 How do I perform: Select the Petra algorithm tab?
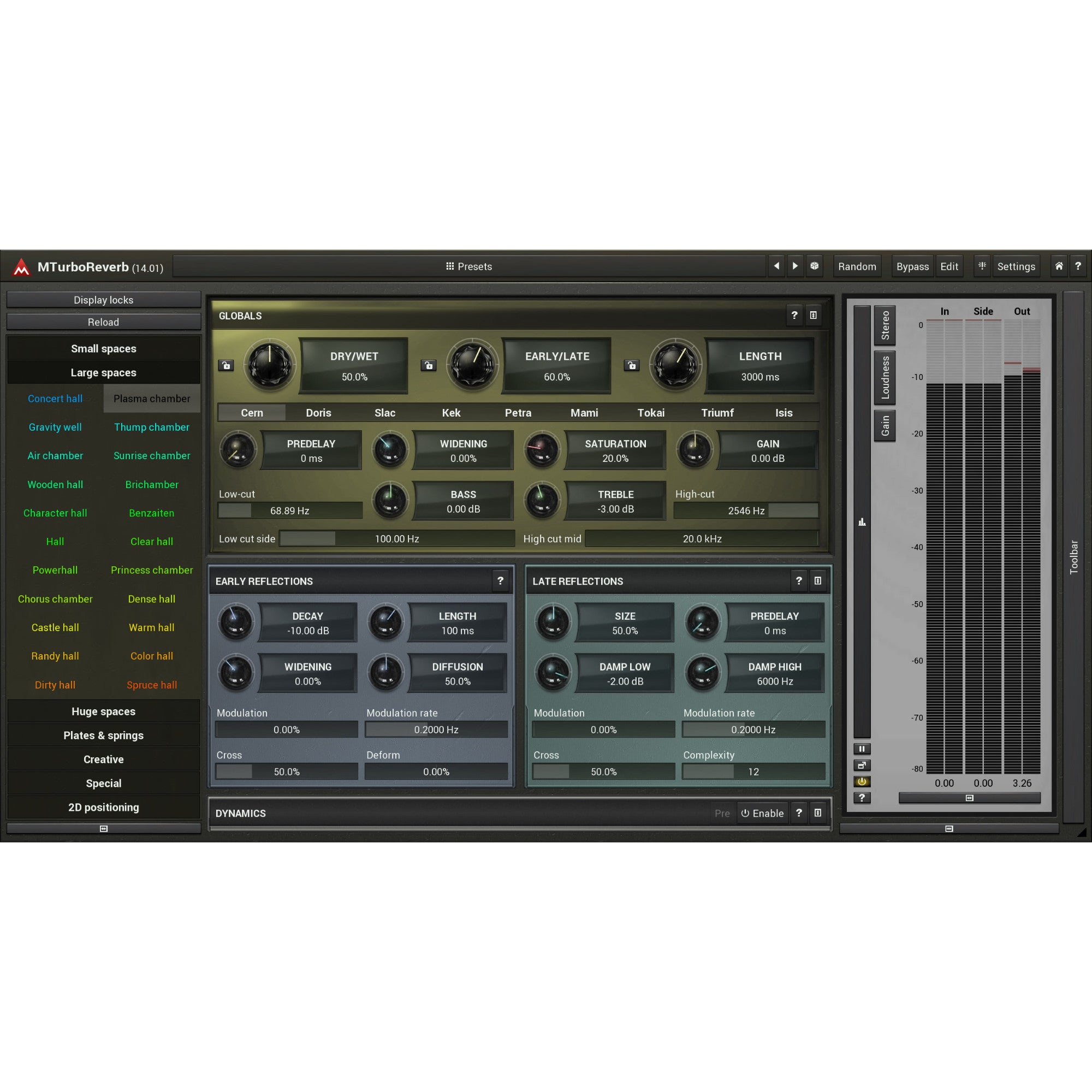point(518,413)
